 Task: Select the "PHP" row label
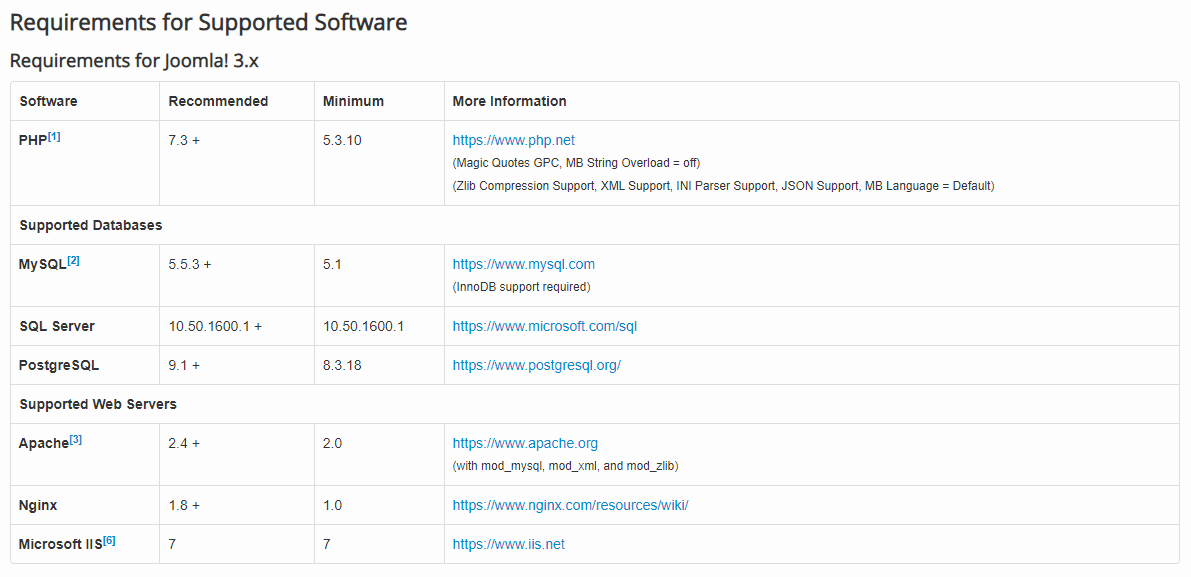pos(33,141)
